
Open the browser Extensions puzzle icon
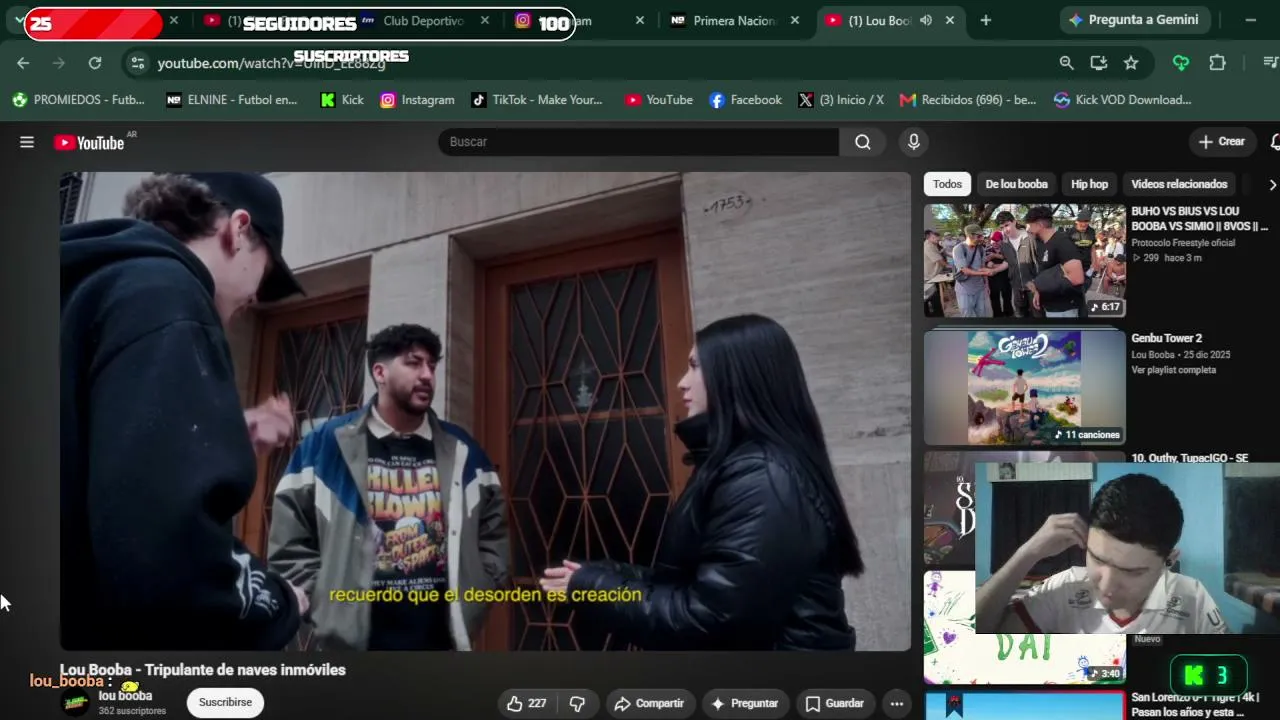click(1217, 63)
